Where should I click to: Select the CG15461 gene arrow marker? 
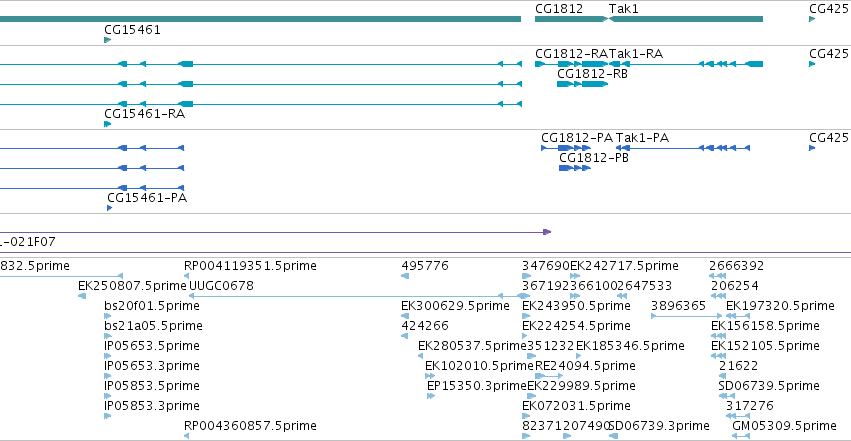point(107,40)
